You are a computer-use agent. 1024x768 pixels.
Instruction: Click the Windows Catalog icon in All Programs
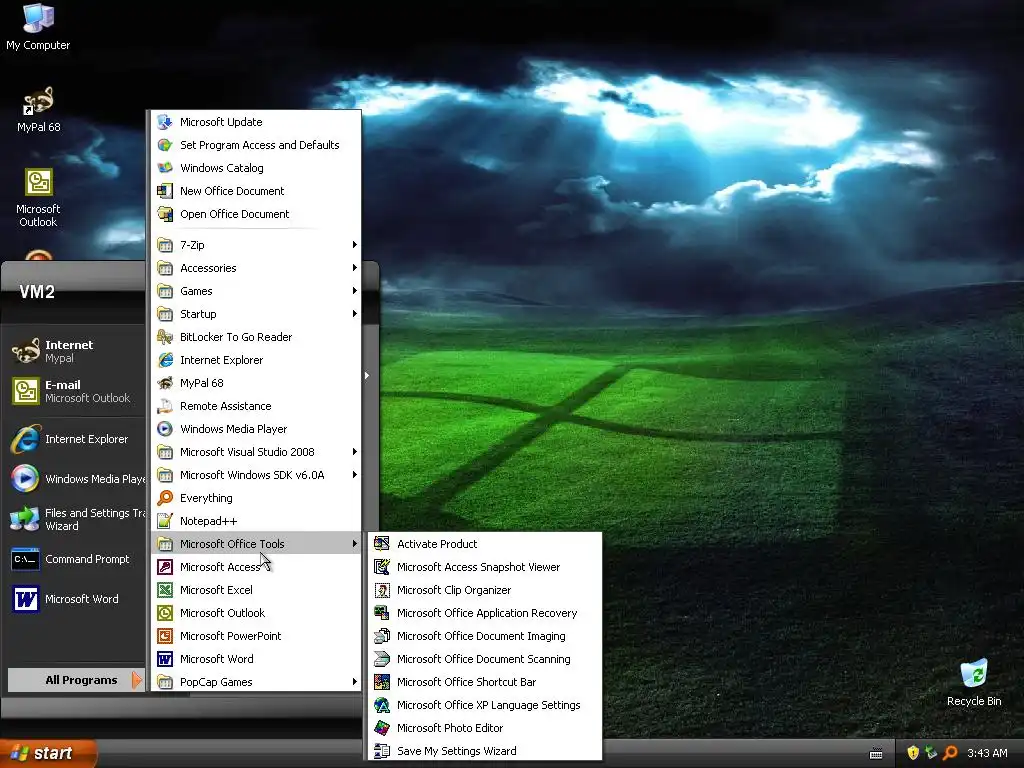pos(165,168)
